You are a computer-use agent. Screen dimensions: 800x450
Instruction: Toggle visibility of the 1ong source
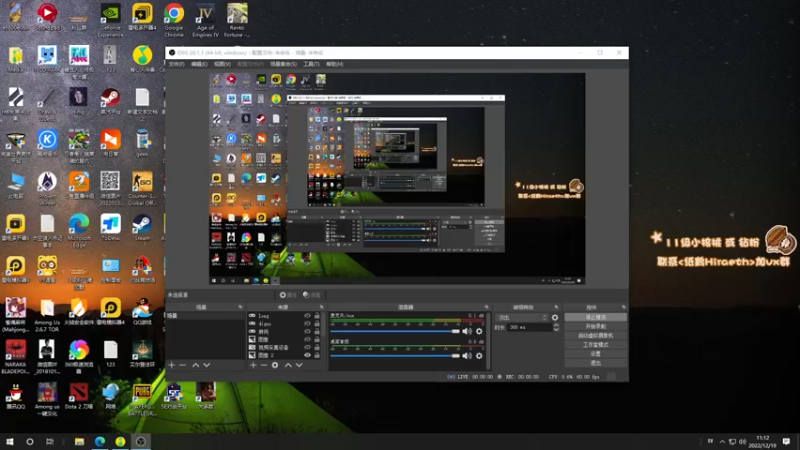point(305,315)
